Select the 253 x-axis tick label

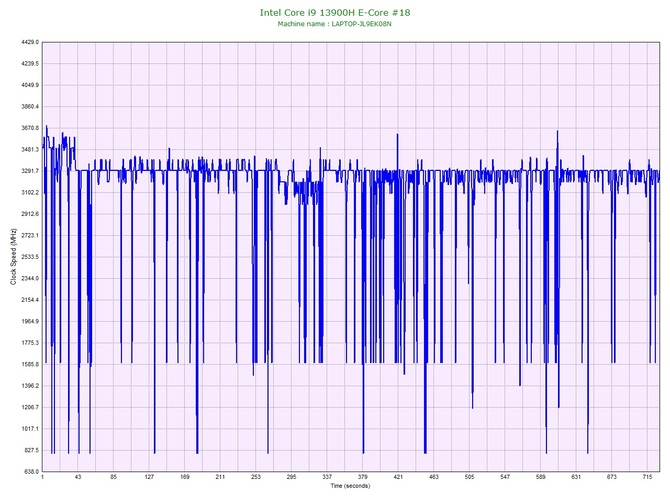point(256,478)
